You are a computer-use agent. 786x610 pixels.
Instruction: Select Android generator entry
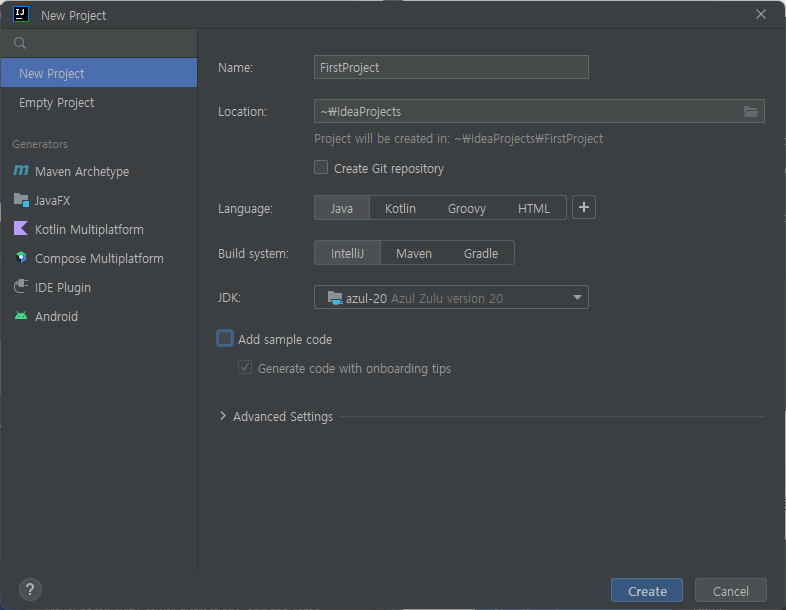[99, 317]
